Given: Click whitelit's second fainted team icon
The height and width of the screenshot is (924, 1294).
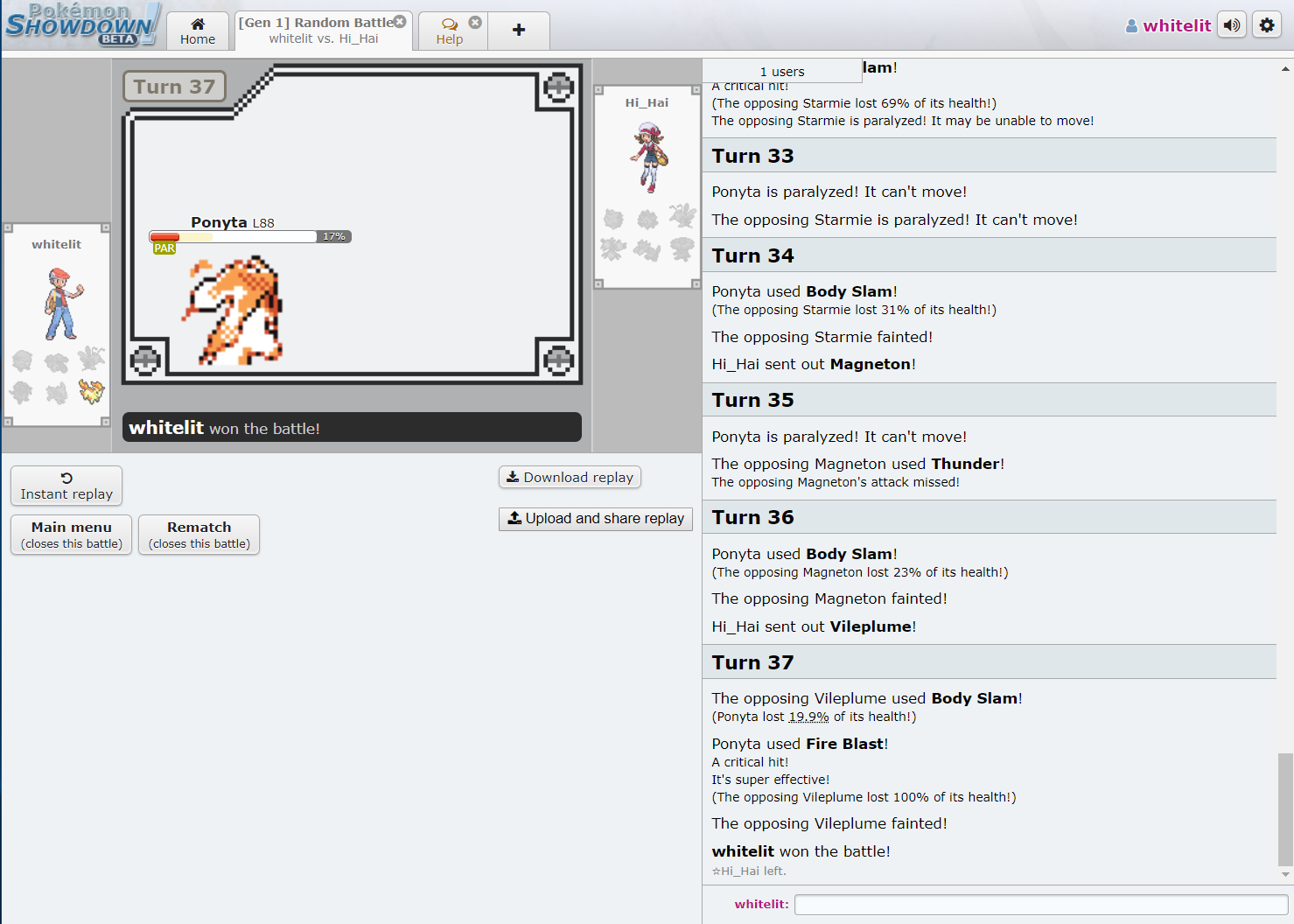Looking at the screenshot, I should pyautogui.click(x=57, y=360).
